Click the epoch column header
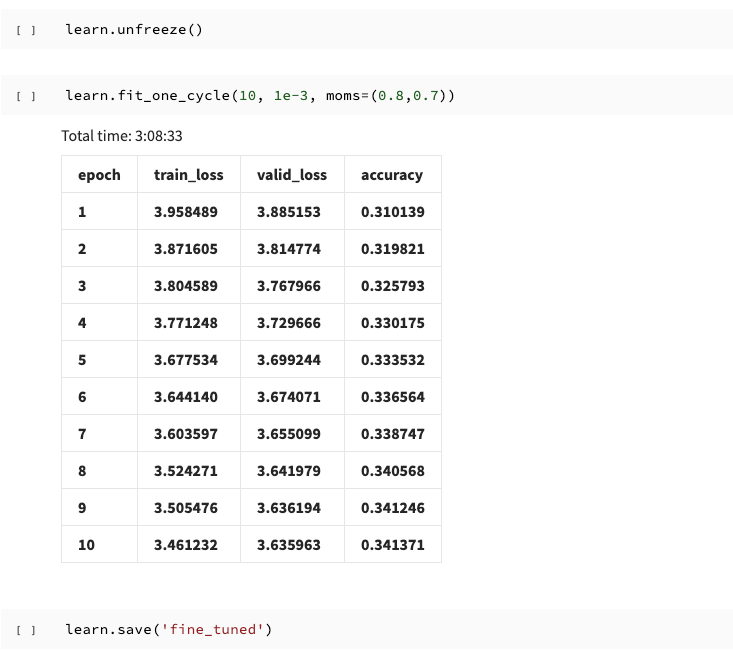733x668 pixels. [x=99, y=175]
